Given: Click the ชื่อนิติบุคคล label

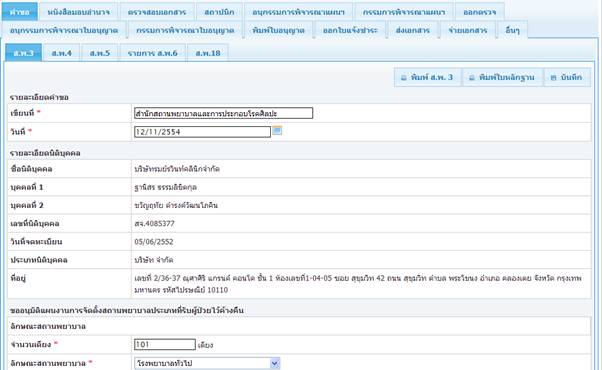Looking at the screenshot, I should pyautogui.click(x=31, y=169).
